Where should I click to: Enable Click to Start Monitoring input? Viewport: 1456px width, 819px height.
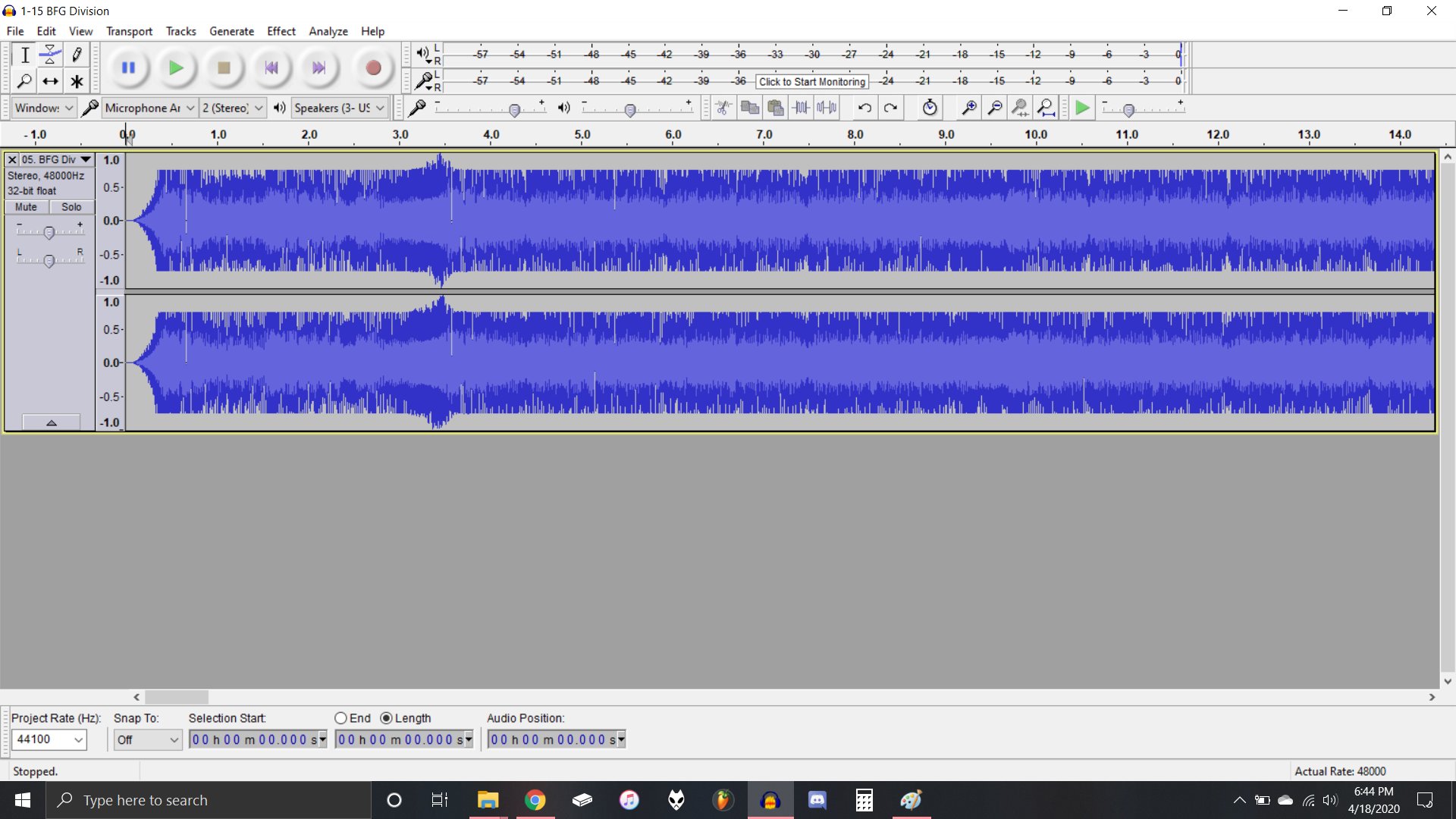[812, 82]
